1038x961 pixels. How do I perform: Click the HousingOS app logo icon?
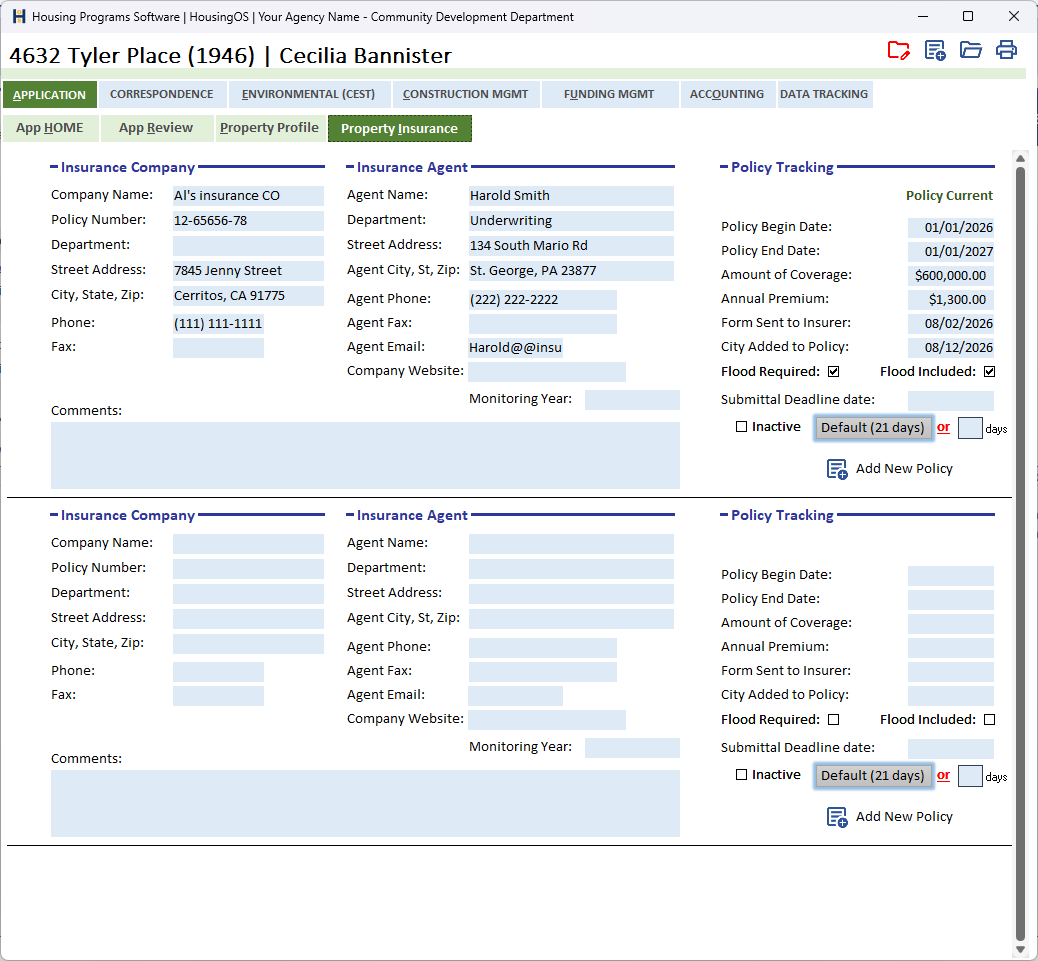click(x=19, y=17)
